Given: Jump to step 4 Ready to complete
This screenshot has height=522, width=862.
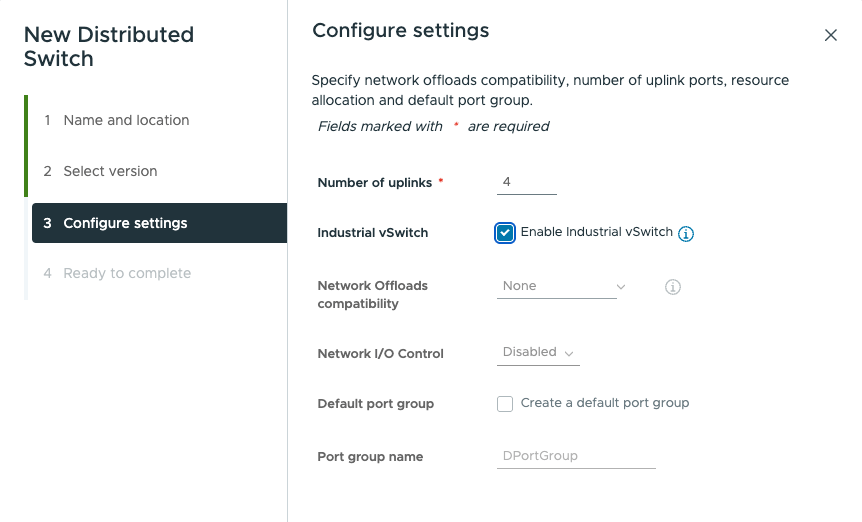Looking at the screenshot, I should [127, 273].
